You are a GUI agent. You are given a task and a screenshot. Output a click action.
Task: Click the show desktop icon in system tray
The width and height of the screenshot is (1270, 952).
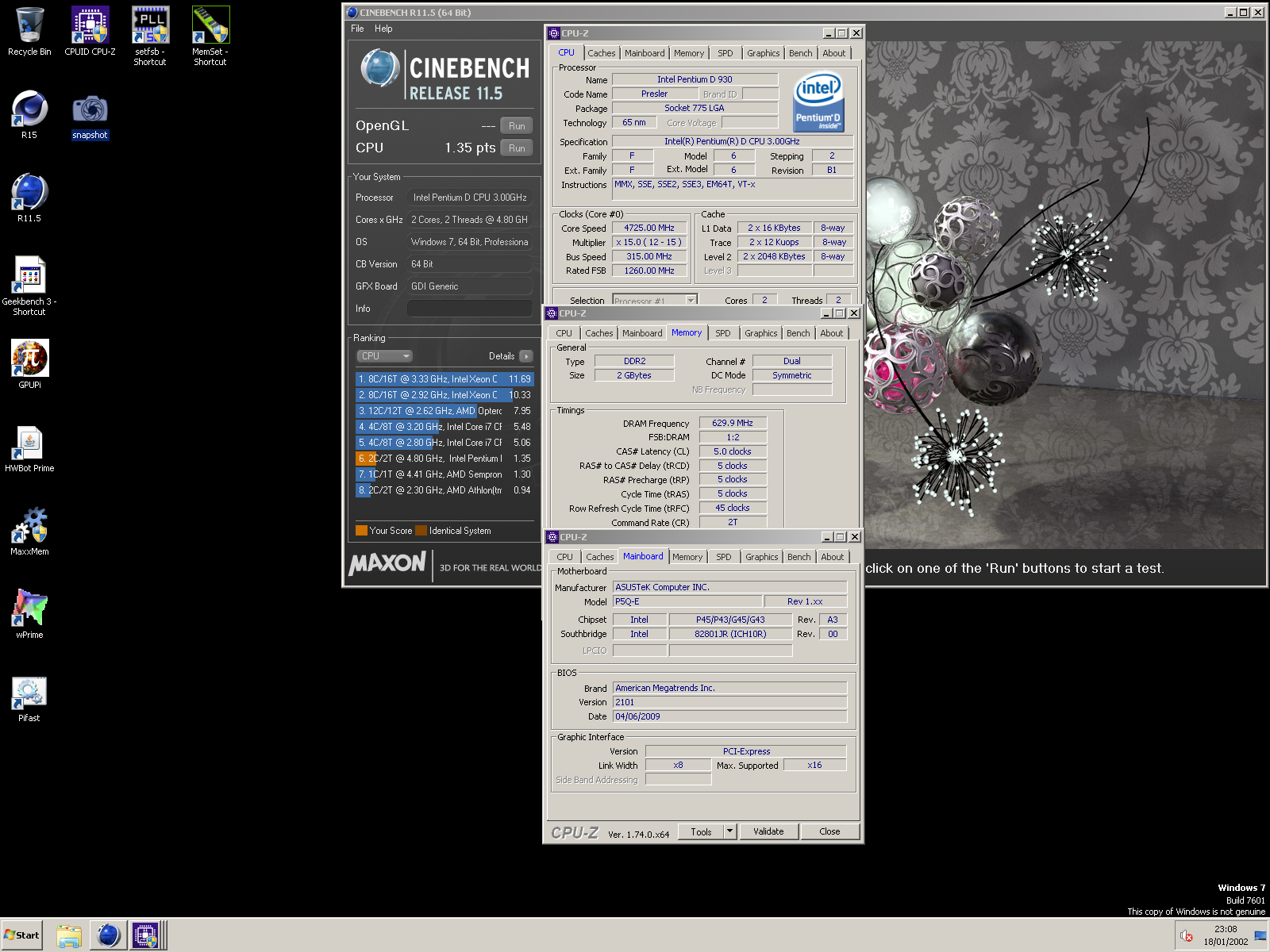(x=1260, y=936)
